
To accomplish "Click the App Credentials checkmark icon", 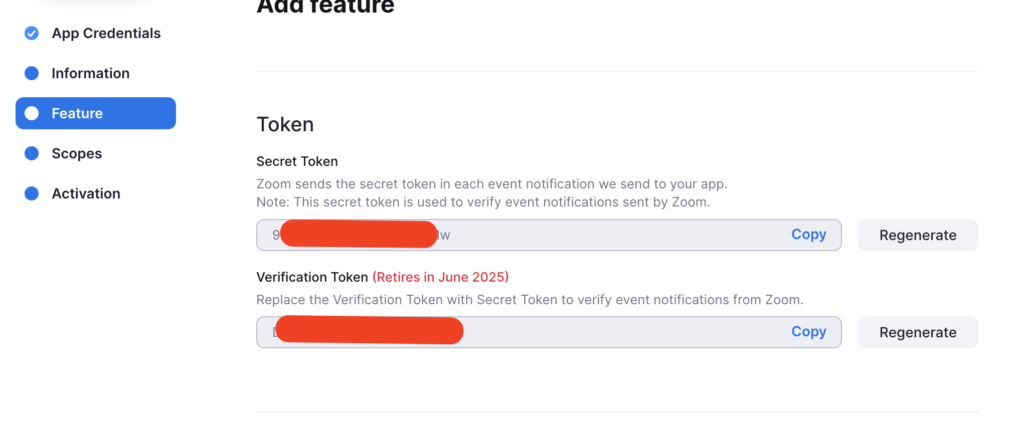I will point(31,33).
